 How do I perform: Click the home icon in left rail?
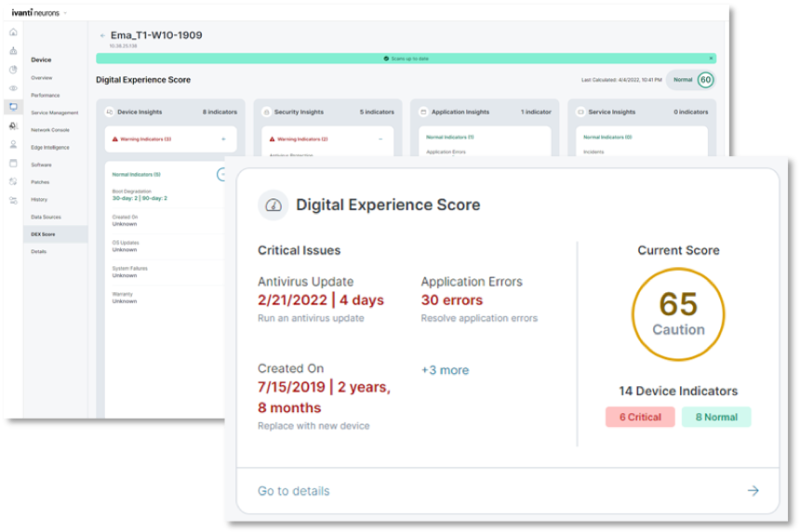click(x=13, y=32)
